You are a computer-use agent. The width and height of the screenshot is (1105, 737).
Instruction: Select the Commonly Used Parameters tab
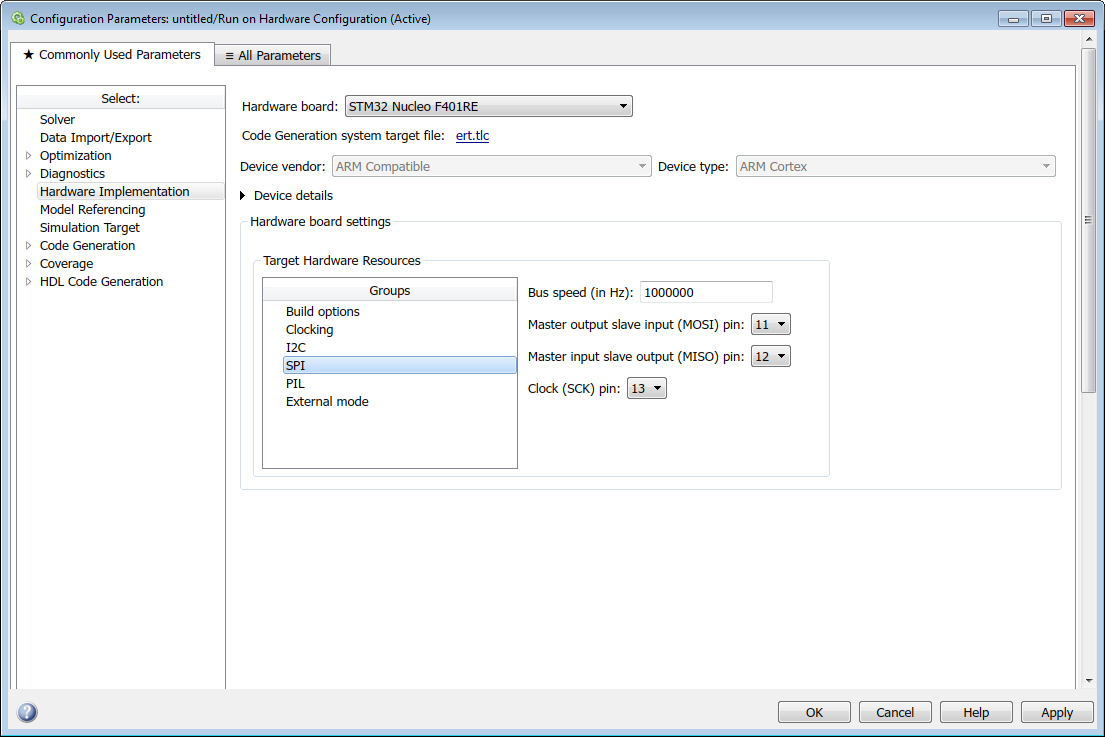[x=112, y=55]
